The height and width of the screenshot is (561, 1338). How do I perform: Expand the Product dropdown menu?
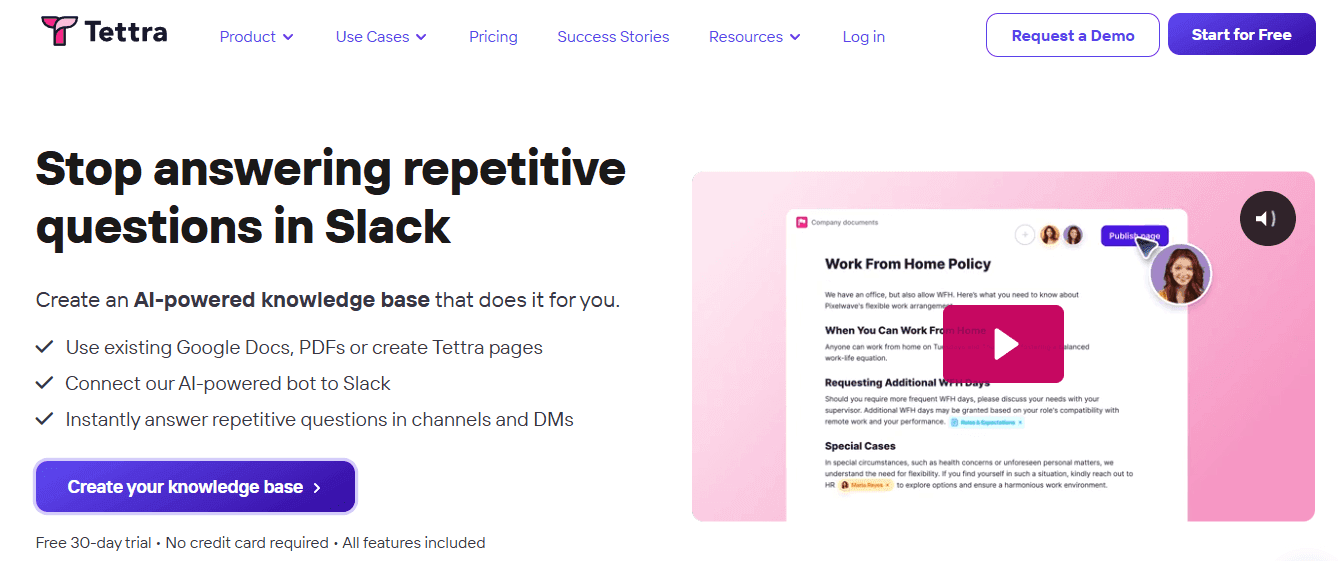tap(257, 37)
